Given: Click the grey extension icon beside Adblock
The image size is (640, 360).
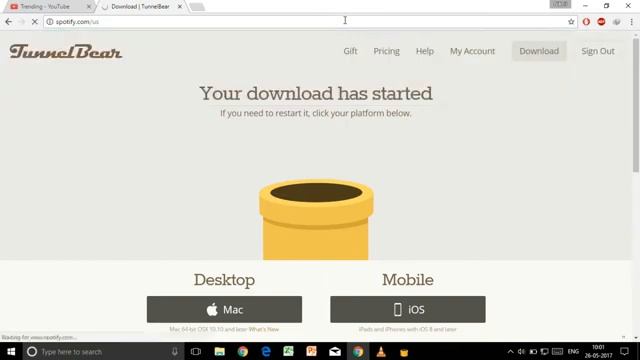Looking at the screenshot, I should tap(616, 22).
